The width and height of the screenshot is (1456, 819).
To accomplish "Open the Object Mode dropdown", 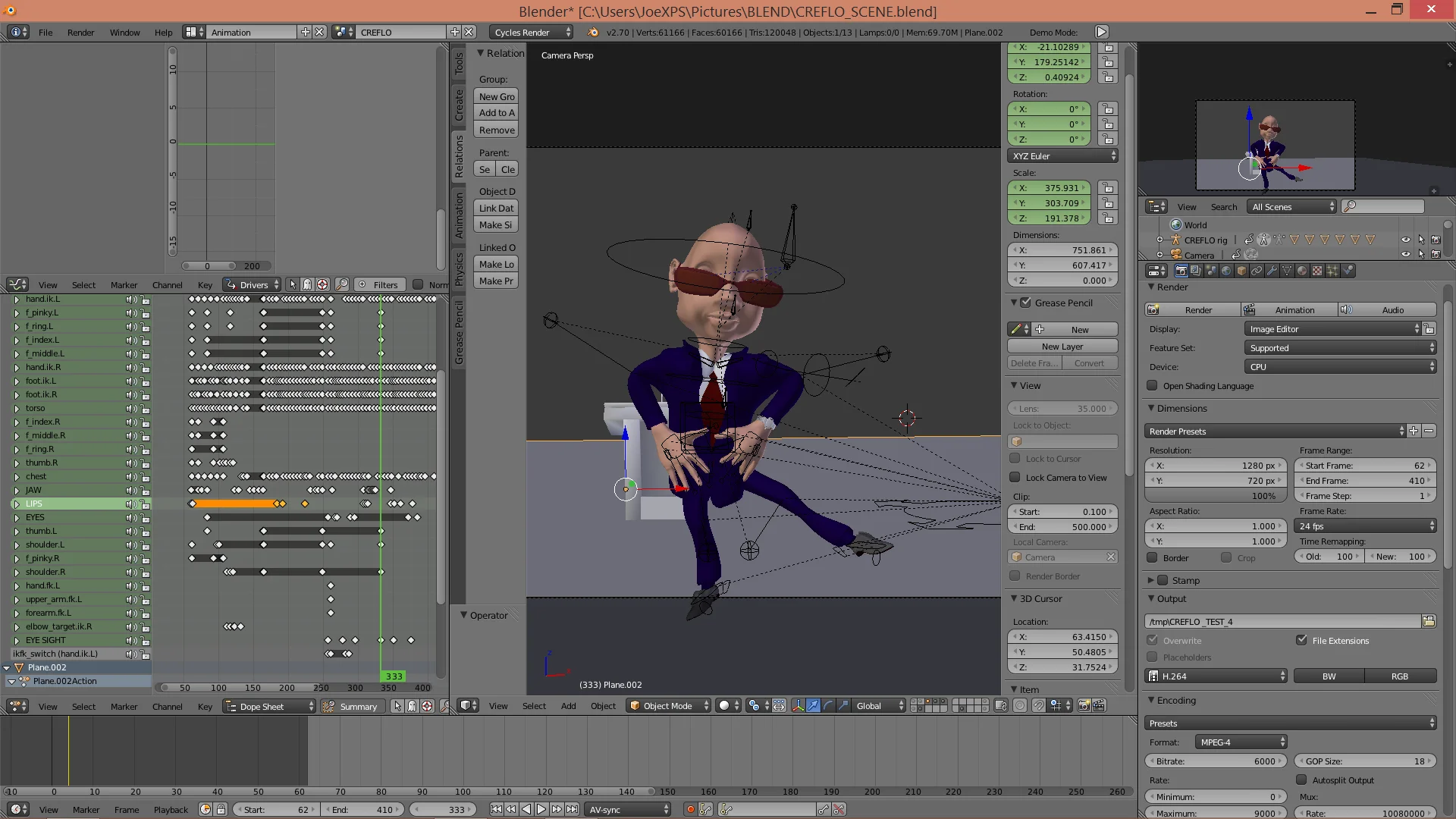I will pyautogui.click(x=669, y=706).
